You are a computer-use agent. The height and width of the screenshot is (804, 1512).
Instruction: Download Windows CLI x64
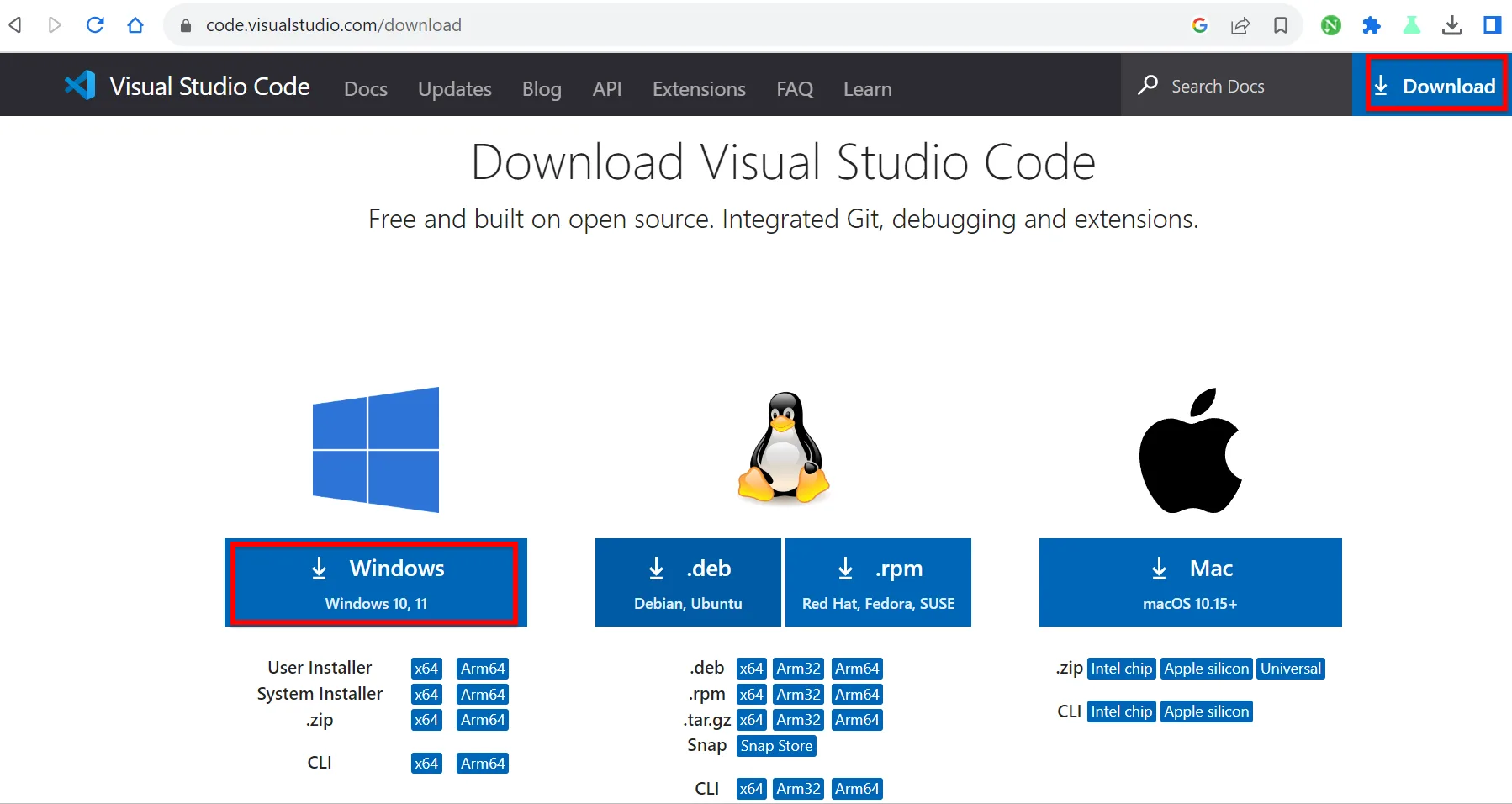point(426,764)
